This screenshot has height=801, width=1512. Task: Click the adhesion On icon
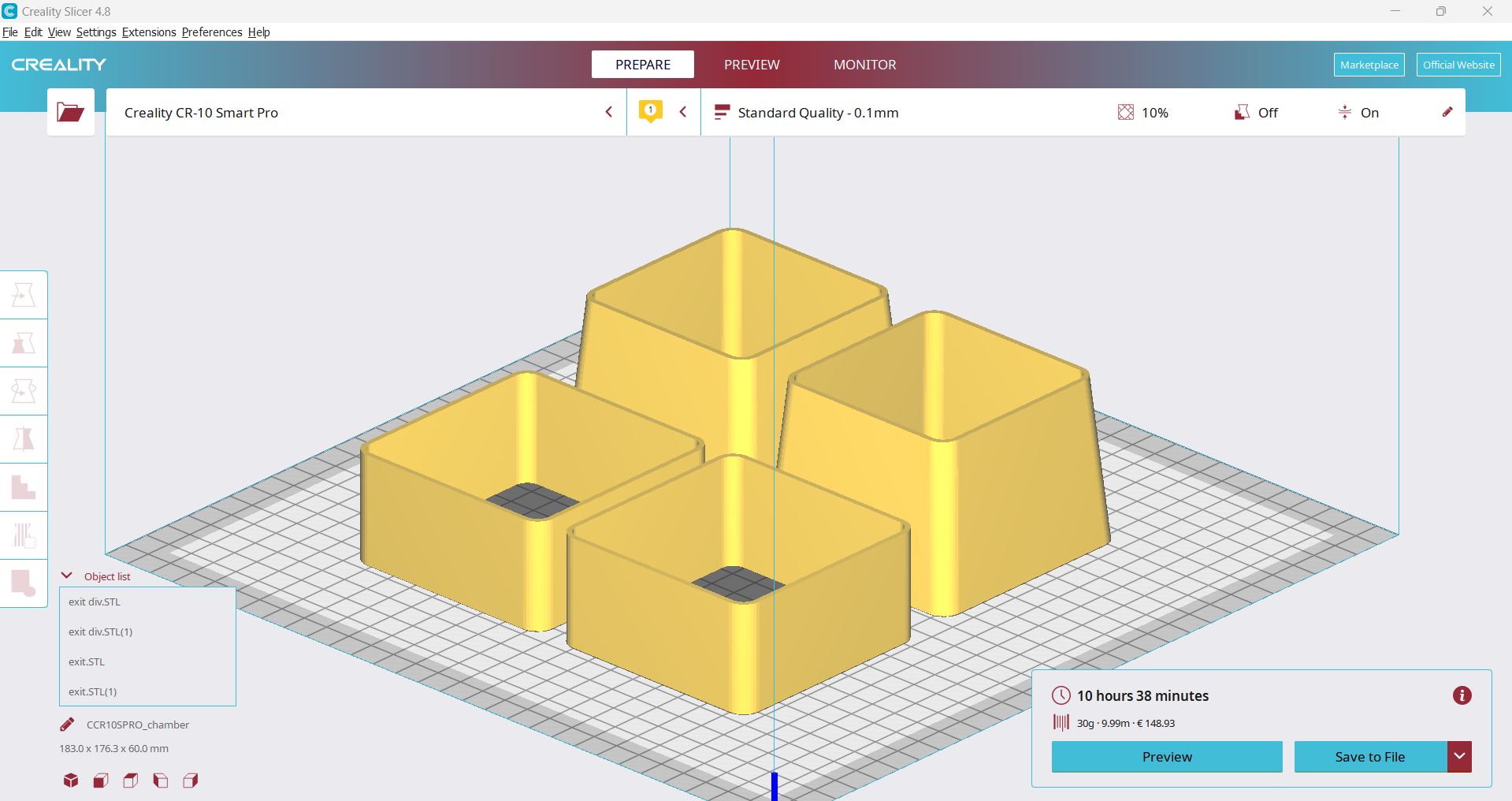(1345, 112)
